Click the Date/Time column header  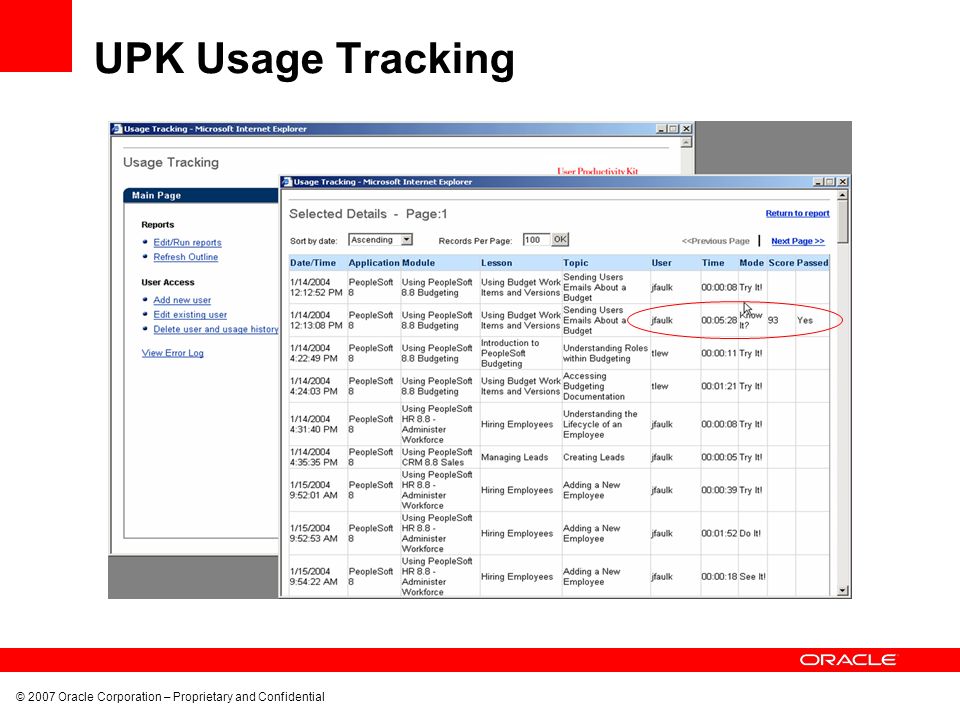tap(313, 263)
